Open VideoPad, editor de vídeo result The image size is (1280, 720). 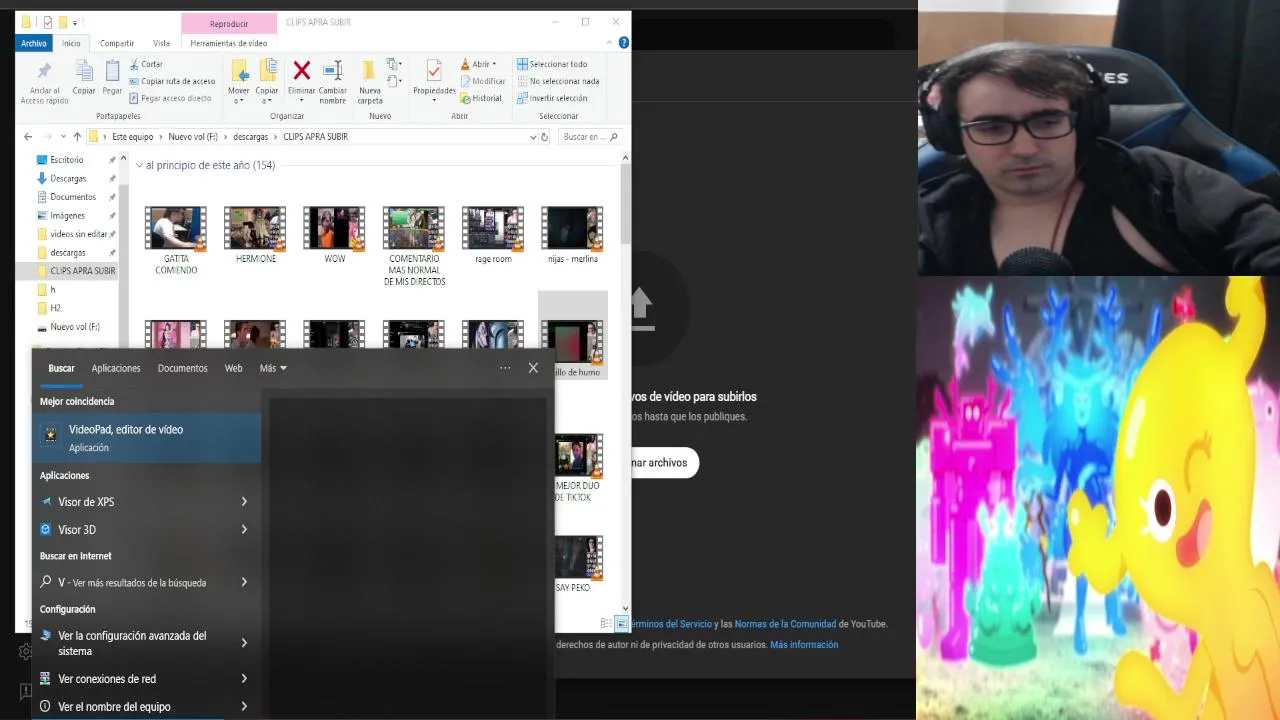coord(146,438)
